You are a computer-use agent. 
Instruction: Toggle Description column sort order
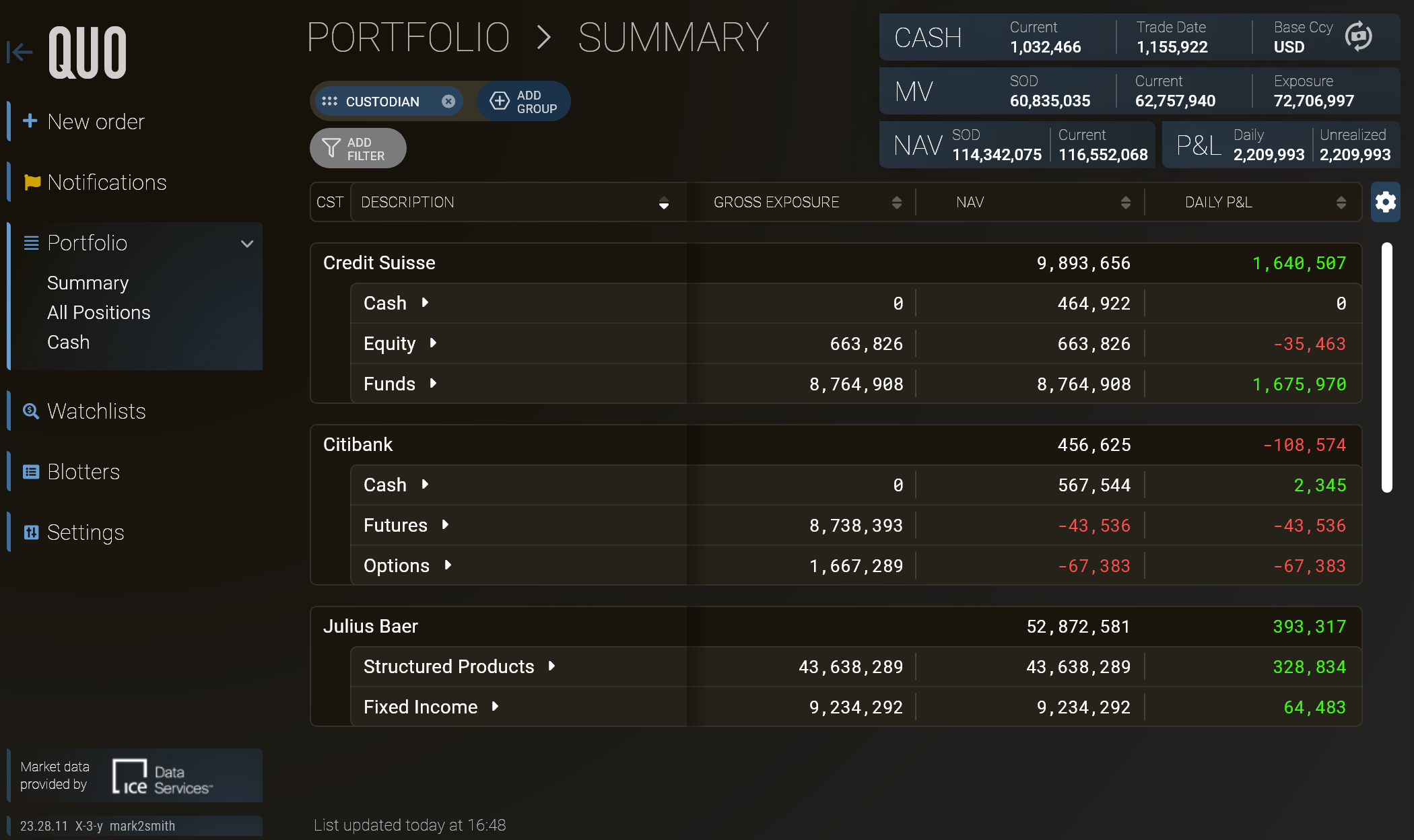(x=664, y=203)
